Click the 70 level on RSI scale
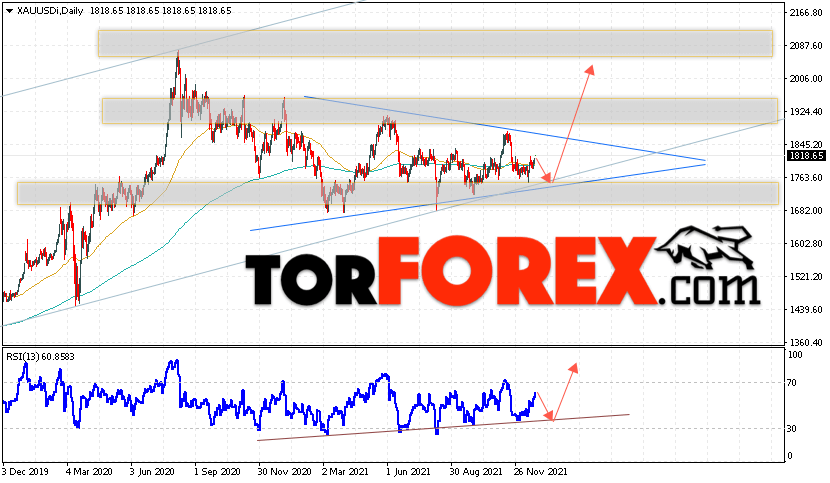 click(x=792, y=382)
